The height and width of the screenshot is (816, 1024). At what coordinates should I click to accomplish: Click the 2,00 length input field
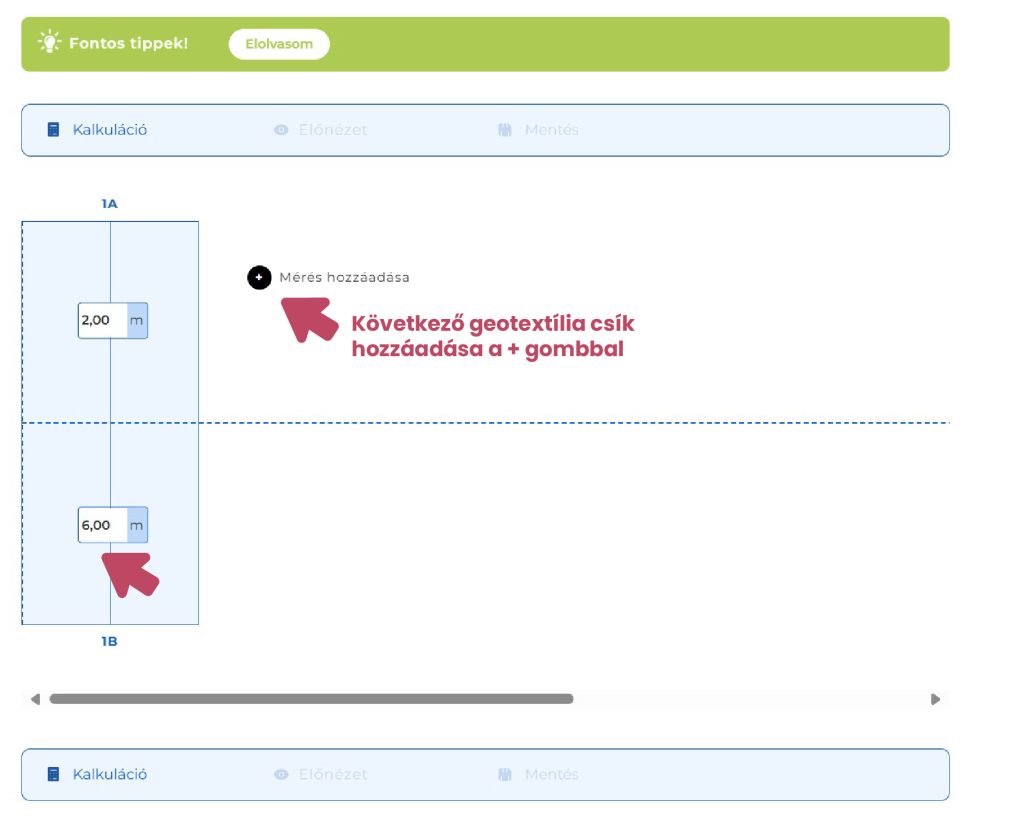coord(103,321)
